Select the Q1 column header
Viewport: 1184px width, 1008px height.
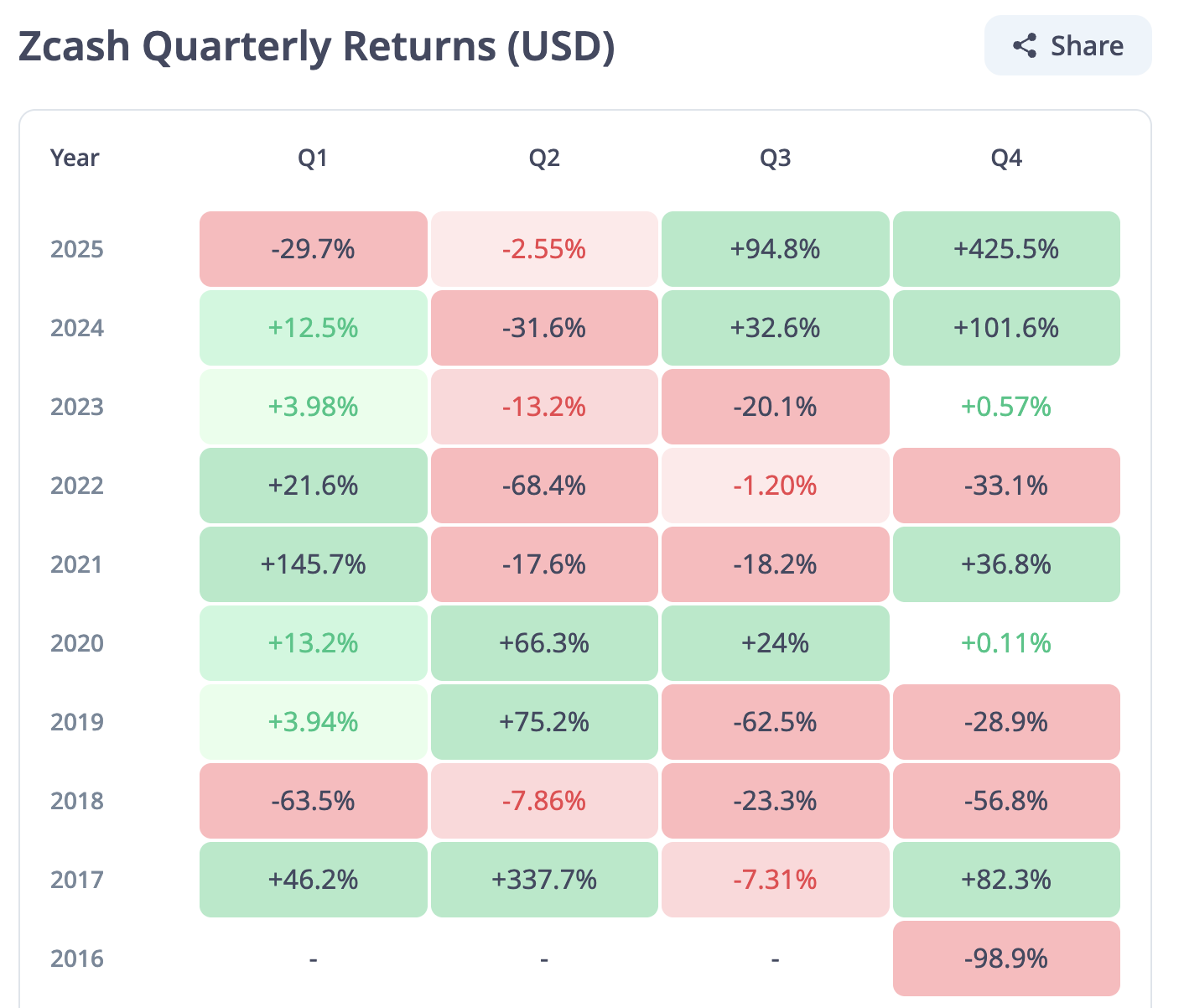click(313, 157)
